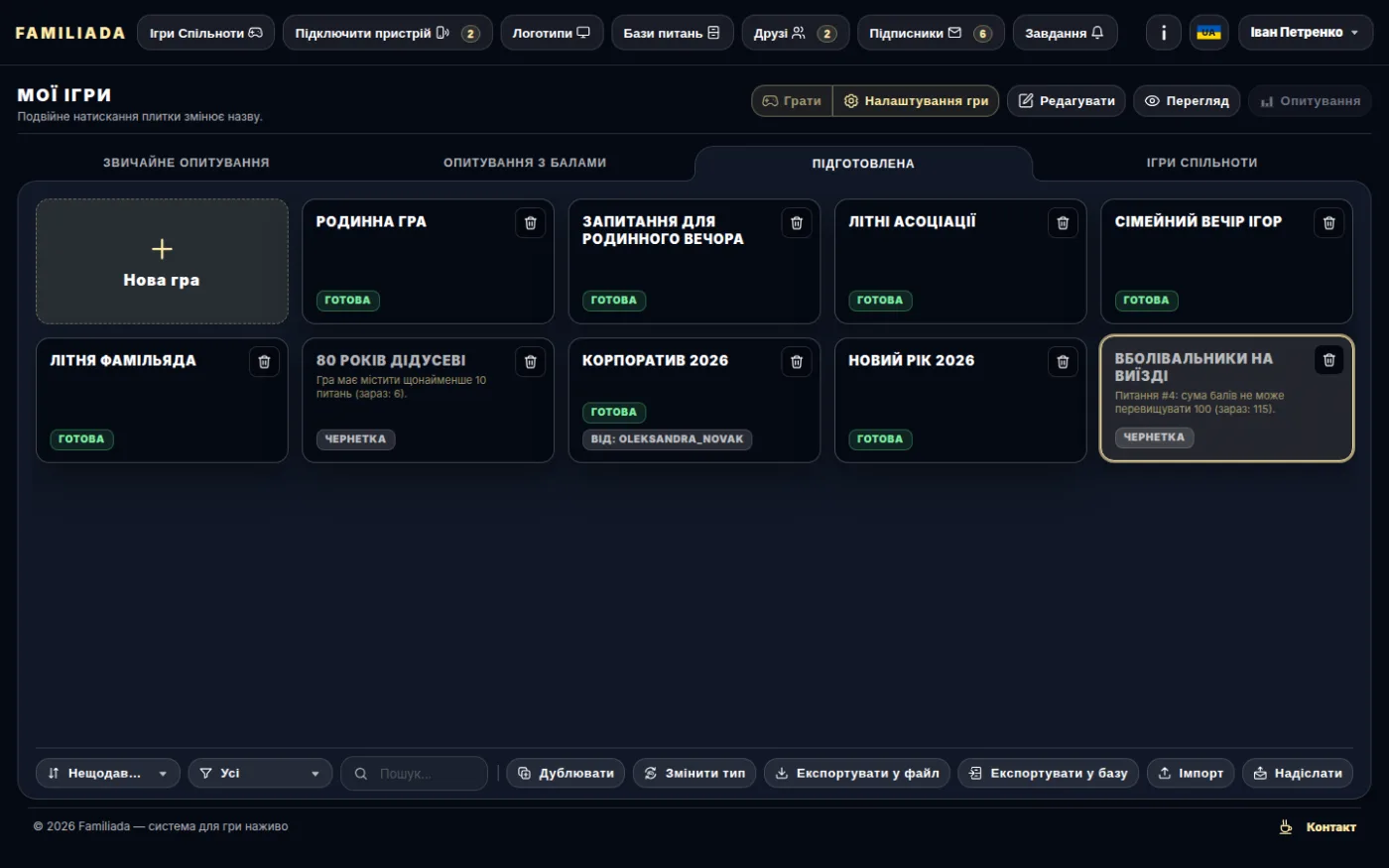Click the Імпорт button
1389x868 pixels.
point(1191,774)
